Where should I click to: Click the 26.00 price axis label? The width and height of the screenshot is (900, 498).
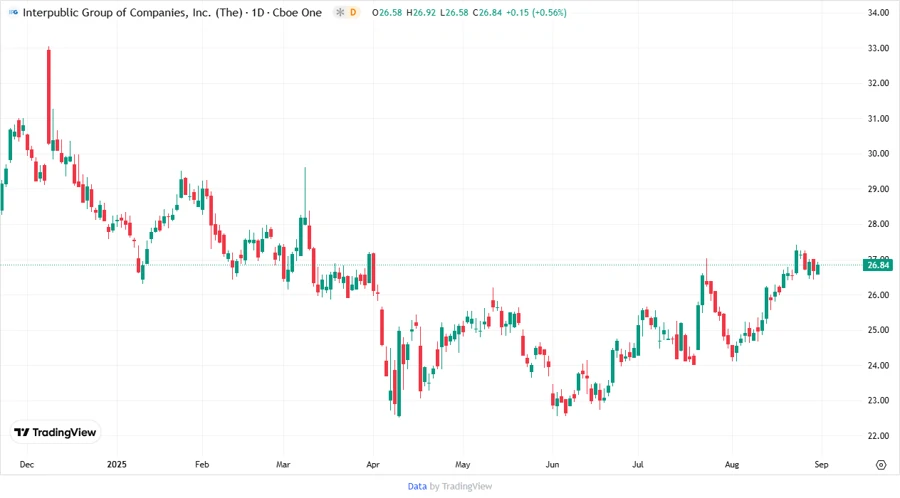coord(878,295)
